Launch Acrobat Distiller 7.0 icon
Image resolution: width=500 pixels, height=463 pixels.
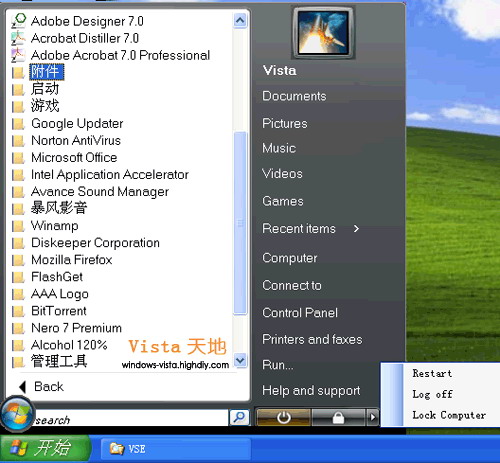coord(18,38)
